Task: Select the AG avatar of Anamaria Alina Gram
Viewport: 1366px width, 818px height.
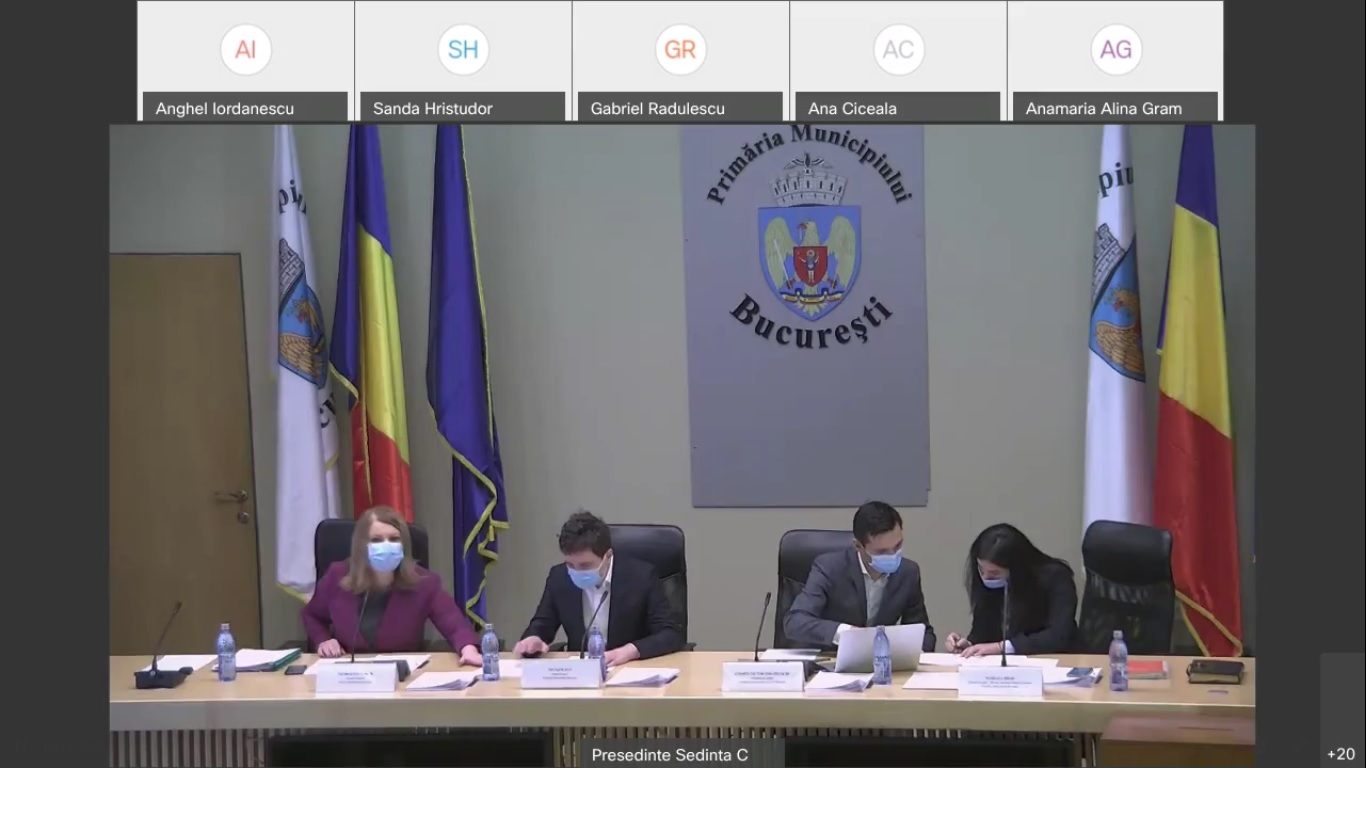Action: pos(1115,50)
